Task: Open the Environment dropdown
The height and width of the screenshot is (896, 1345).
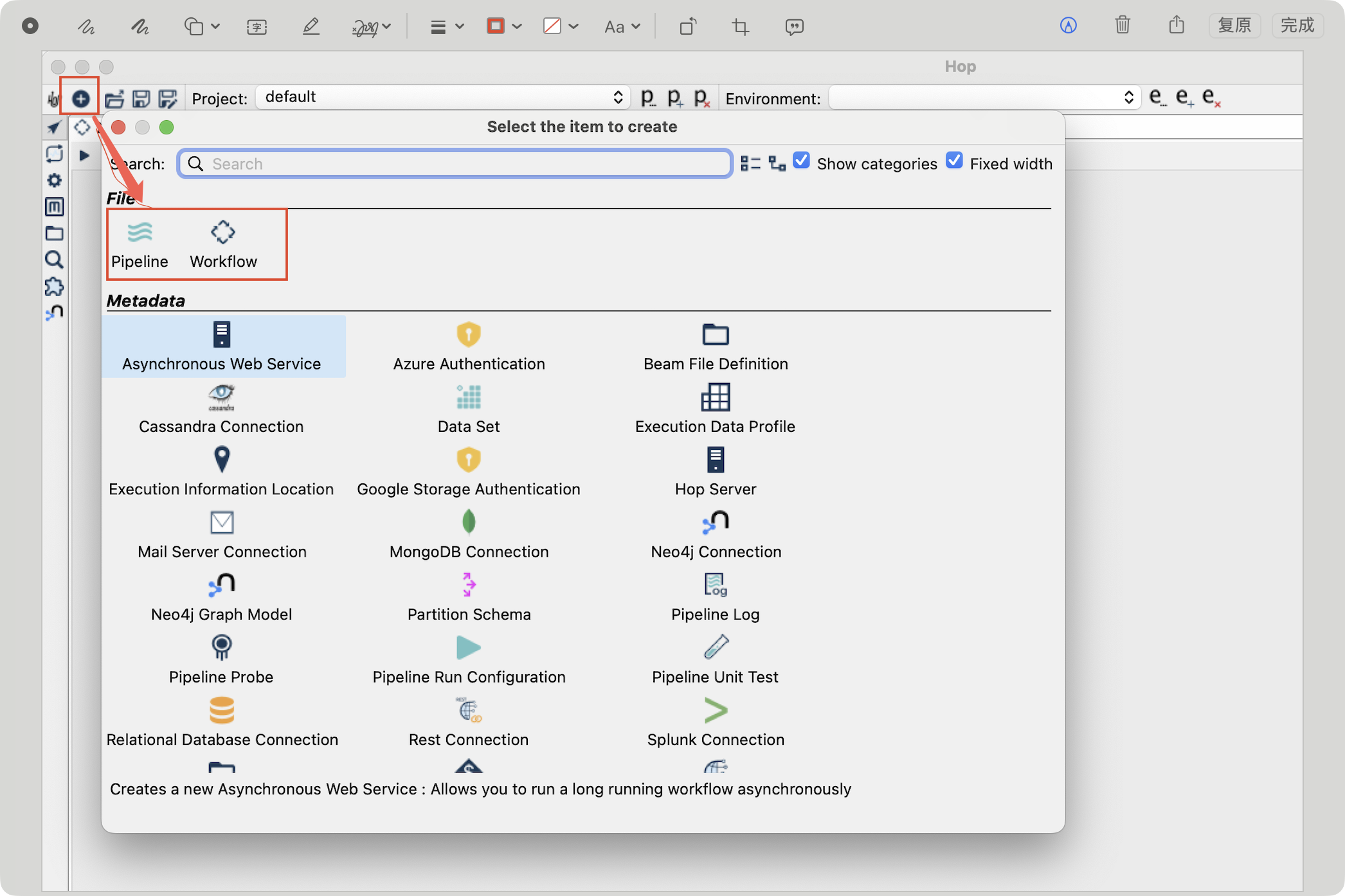Action: coord(984,97)
